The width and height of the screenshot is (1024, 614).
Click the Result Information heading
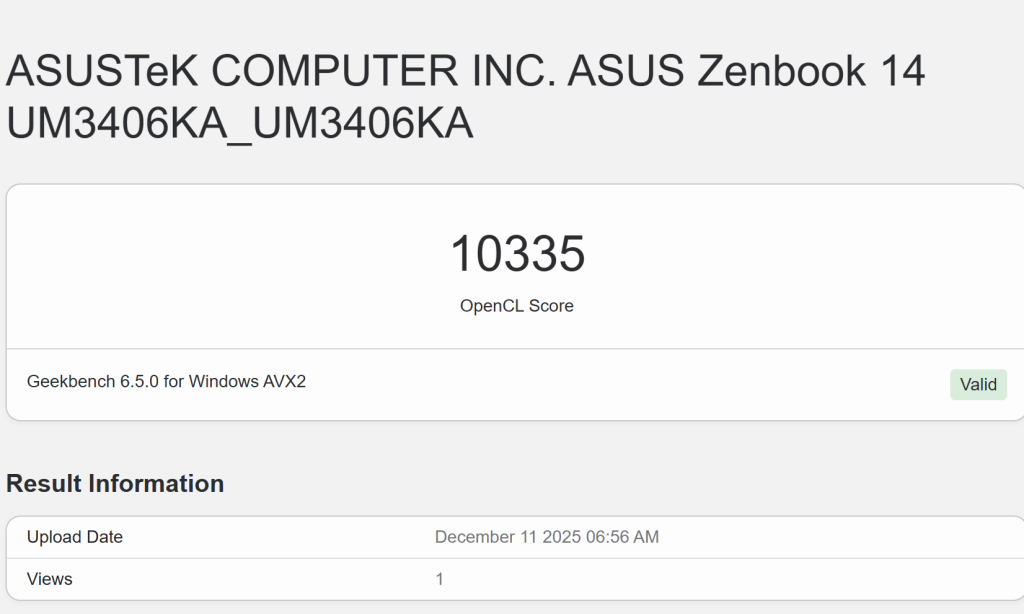tap(115, 483)
